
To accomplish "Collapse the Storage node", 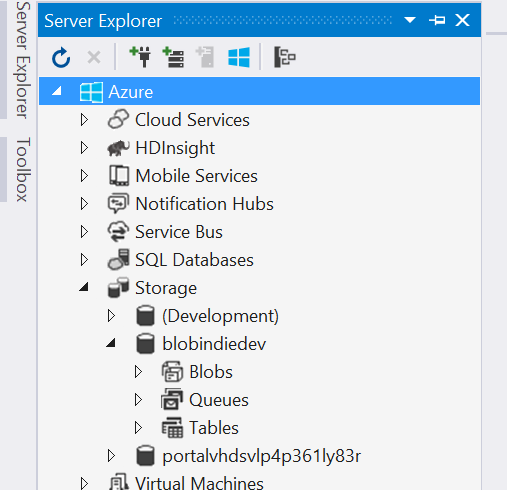I will tap(84, 287).
